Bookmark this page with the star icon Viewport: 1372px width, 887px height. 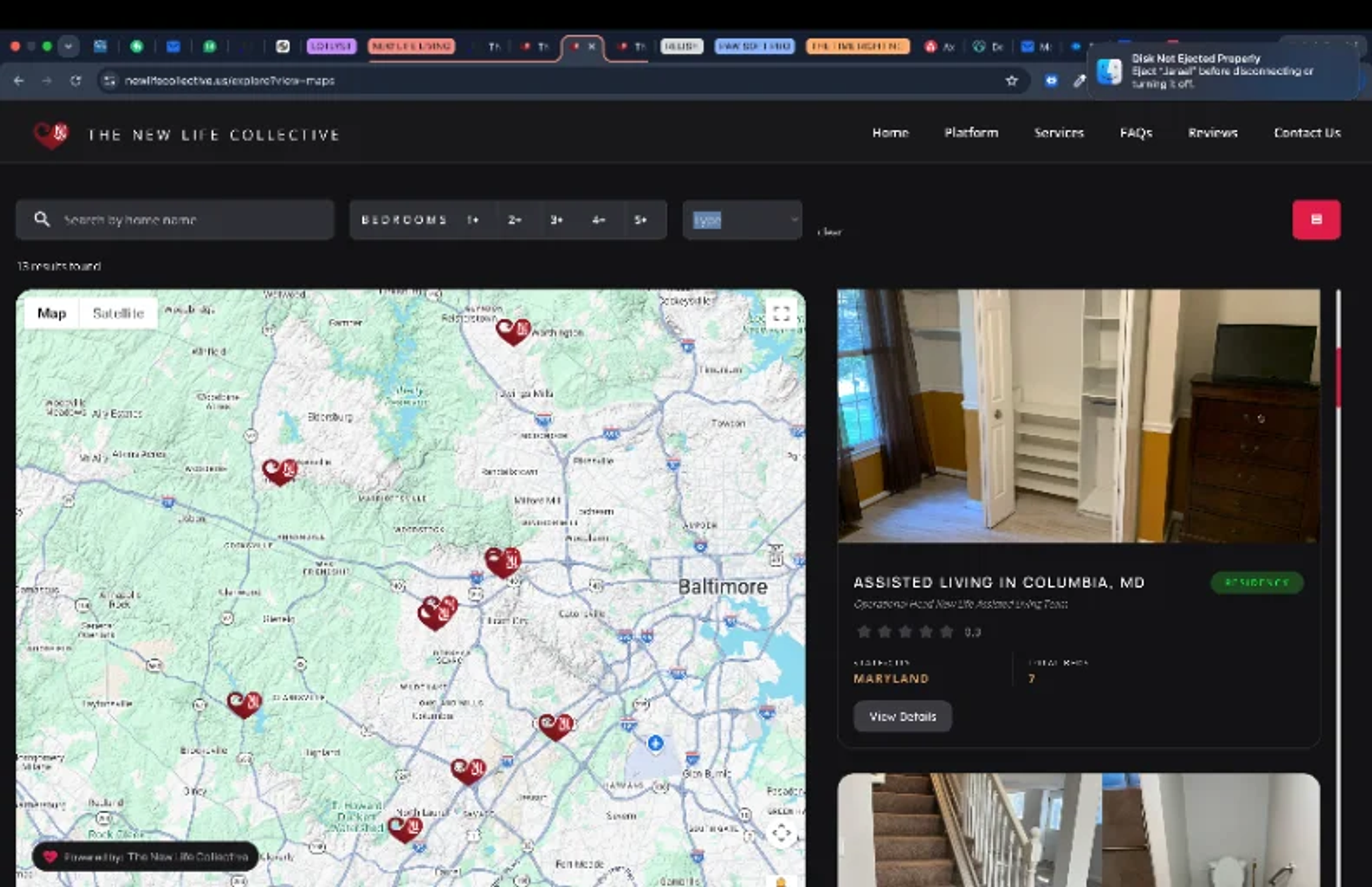coord(1012,81)
